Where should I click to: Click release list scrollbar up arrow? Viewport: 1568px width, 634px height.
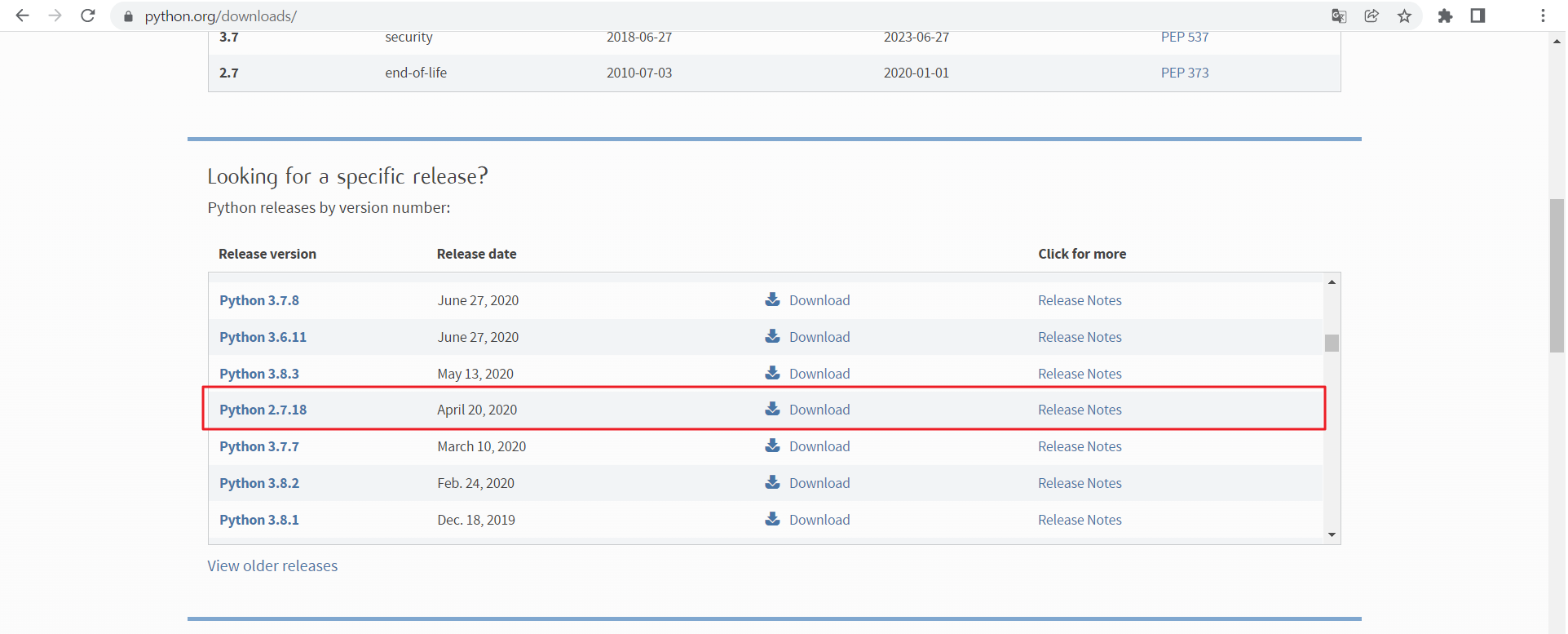(x=1332, y=282)
